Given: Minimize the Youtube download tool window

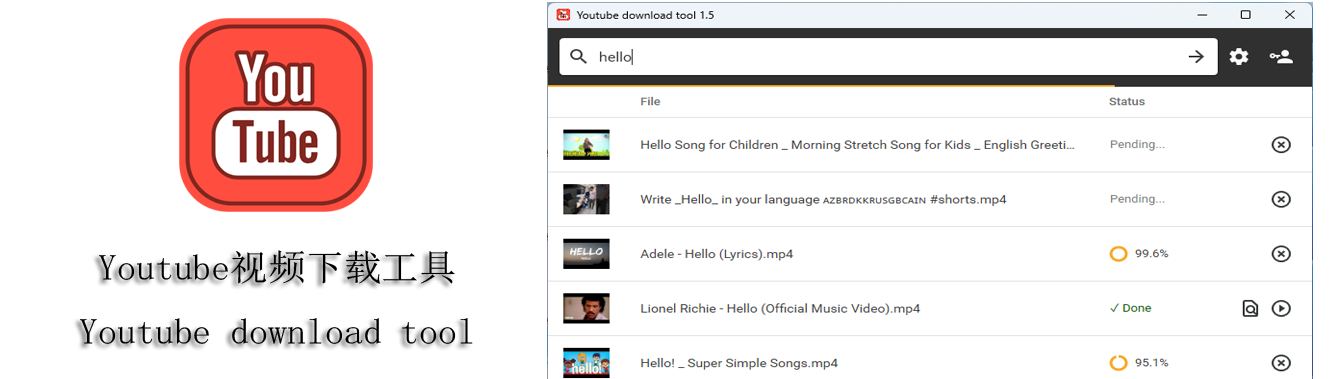Looking at the screenshot, I should point(1201,15).
